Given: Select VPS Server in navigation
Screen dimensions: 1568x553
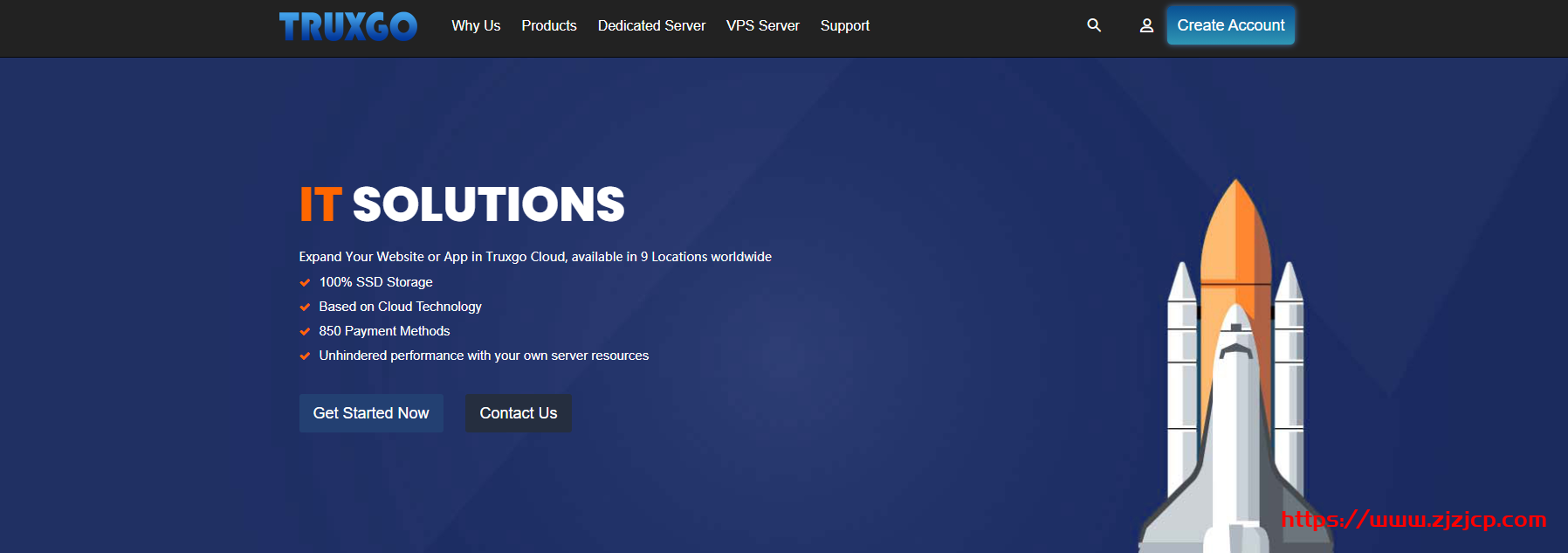Looking at the screenshot, I should click(x=762, y=25).
